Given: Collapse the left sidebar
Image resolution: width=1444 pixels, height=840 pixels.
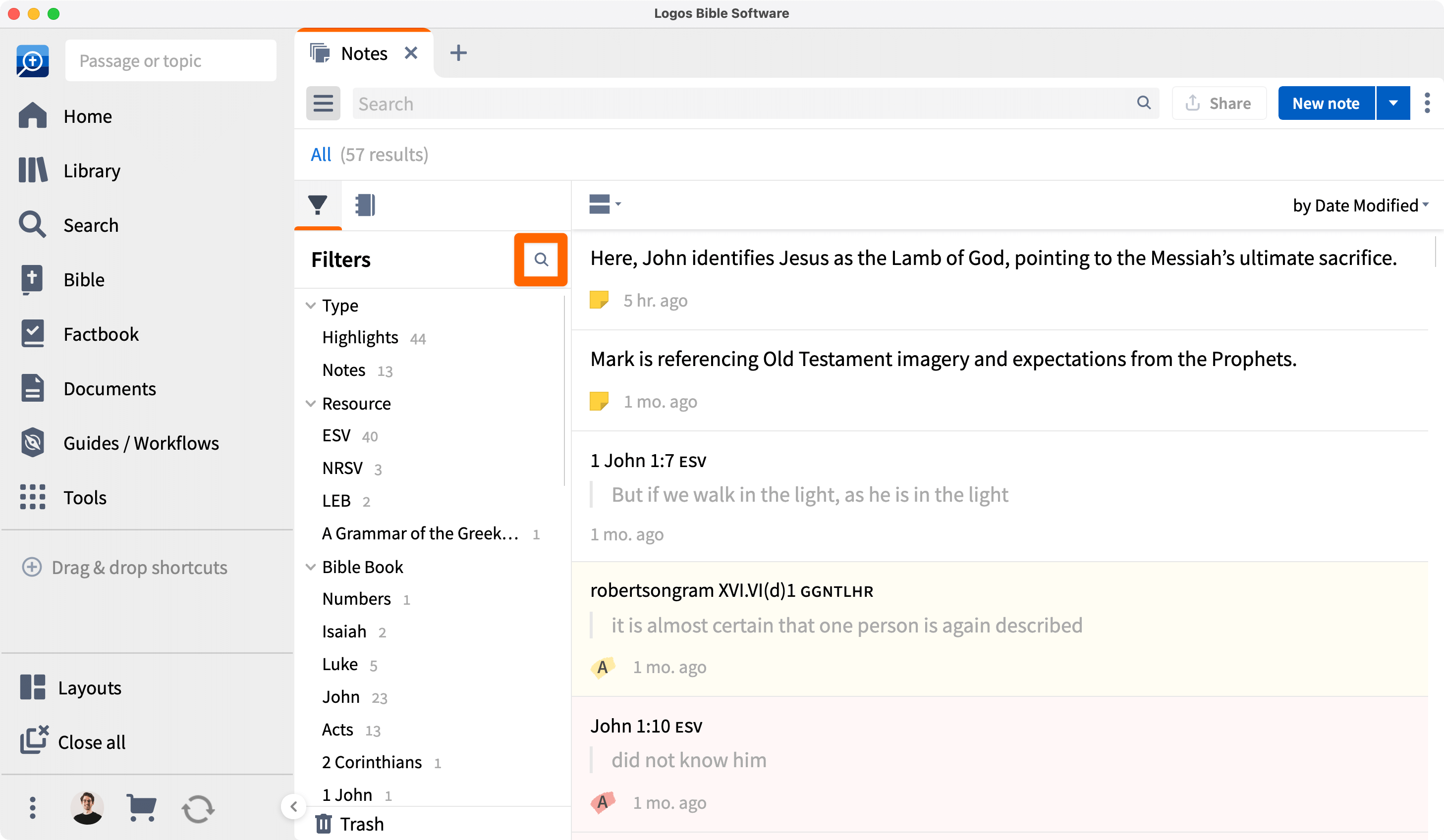Looking at the screenshot, I should 293,807.
